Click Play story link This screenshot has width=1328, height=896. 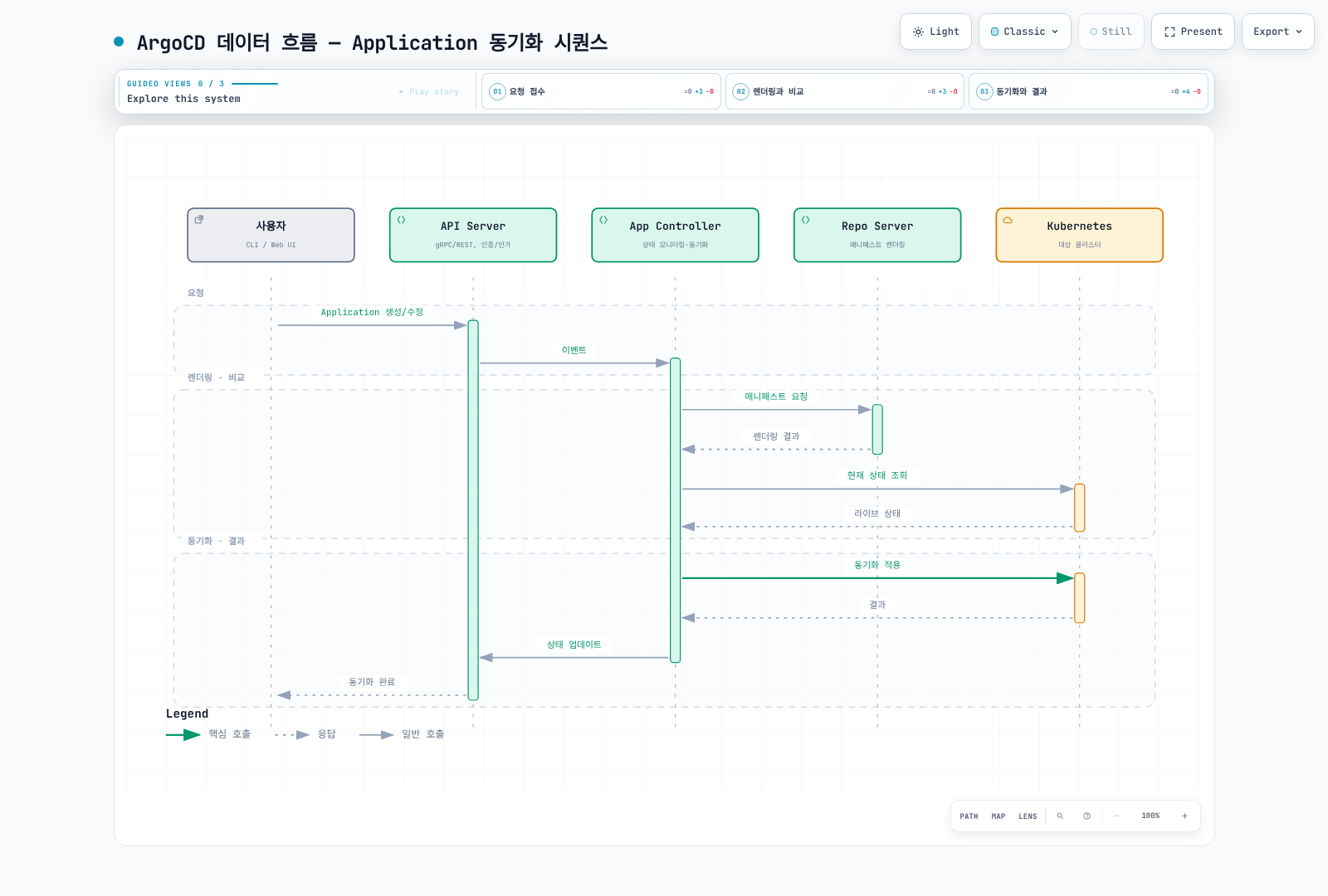point(428,92)
